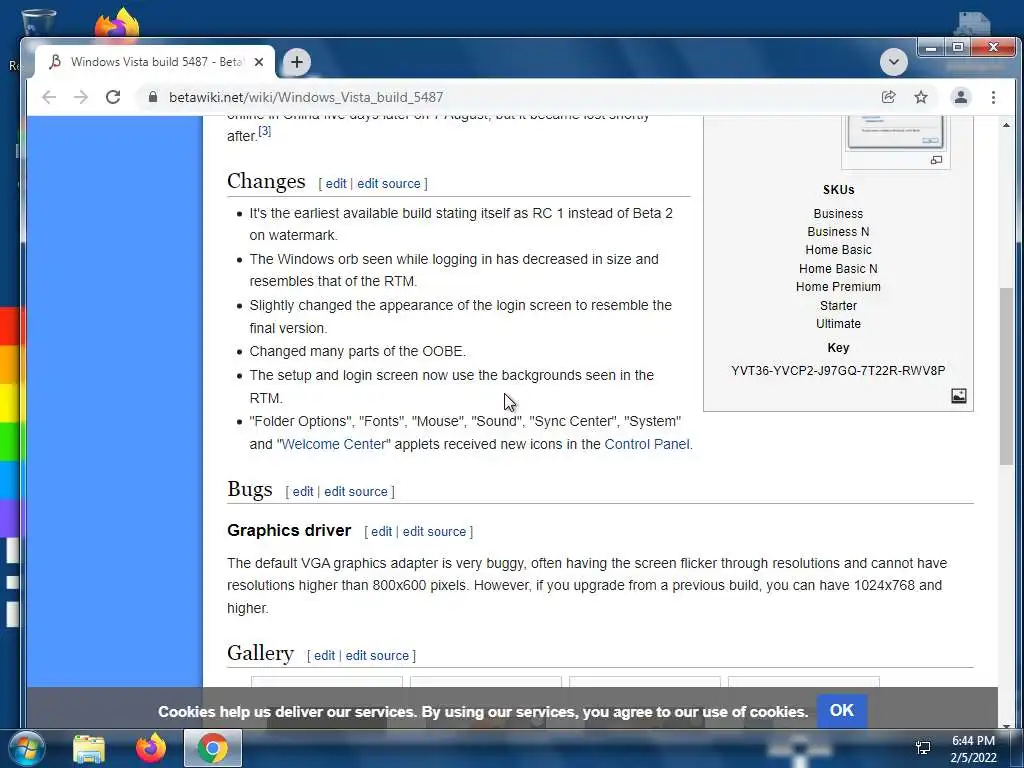This screenshot has width=1024, height=768.
Task: Select Chrome in the taskbar
Action: pos(213,748)
